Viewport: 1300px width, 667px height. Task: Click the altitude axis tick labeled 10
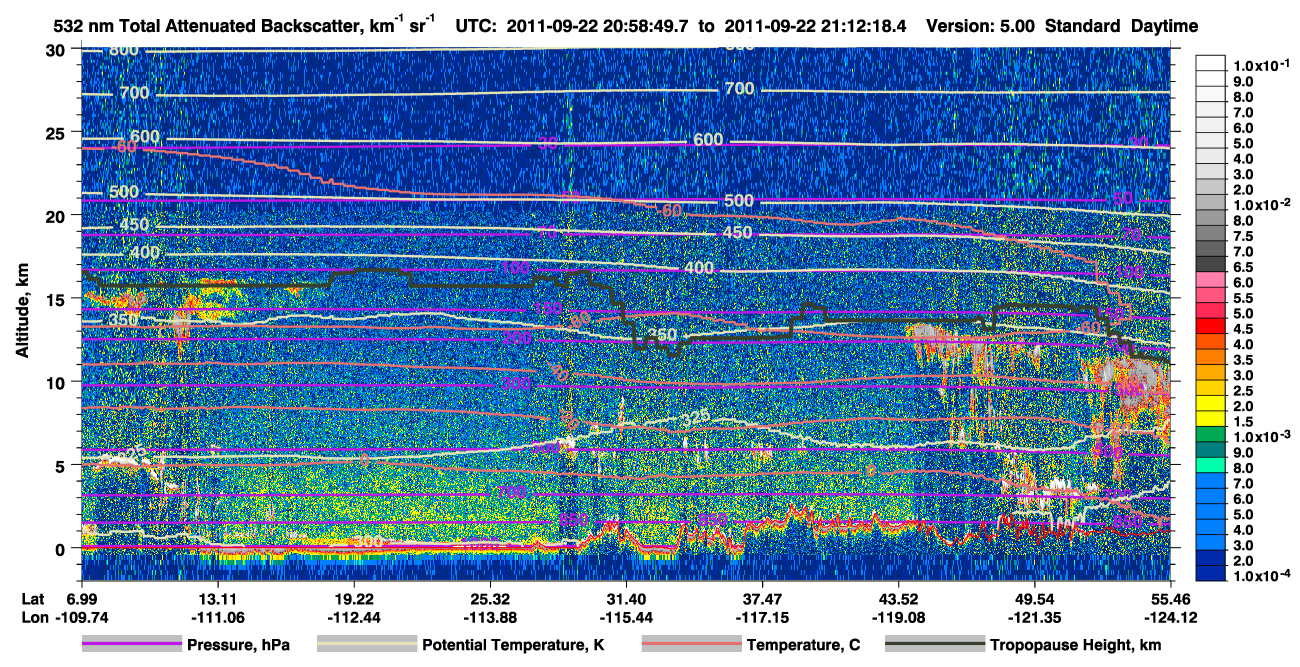tap(57, 382)
